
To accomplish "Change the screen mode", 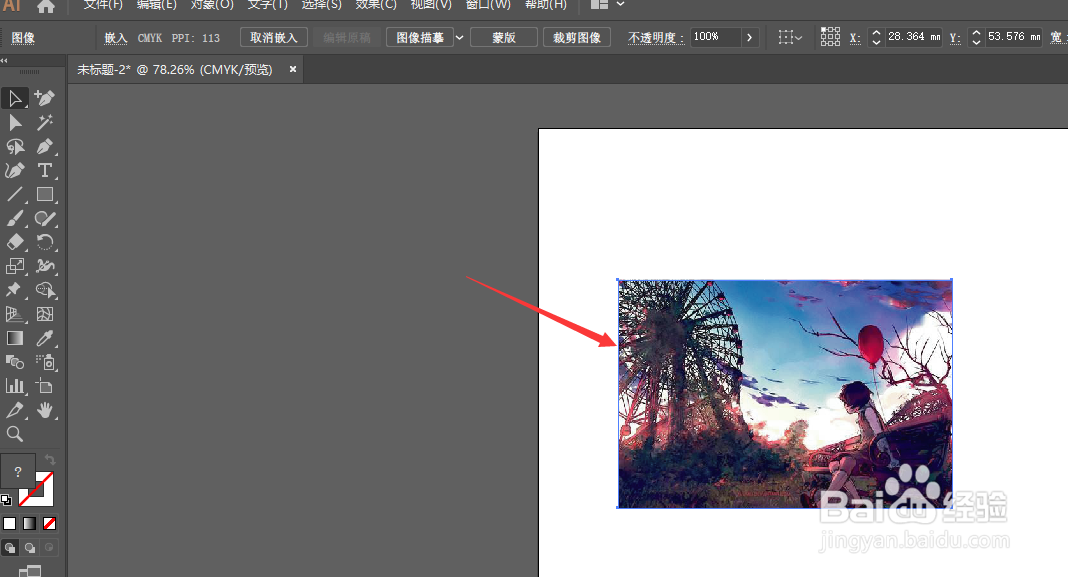I will pyautogui.click(x=30, y=571).
